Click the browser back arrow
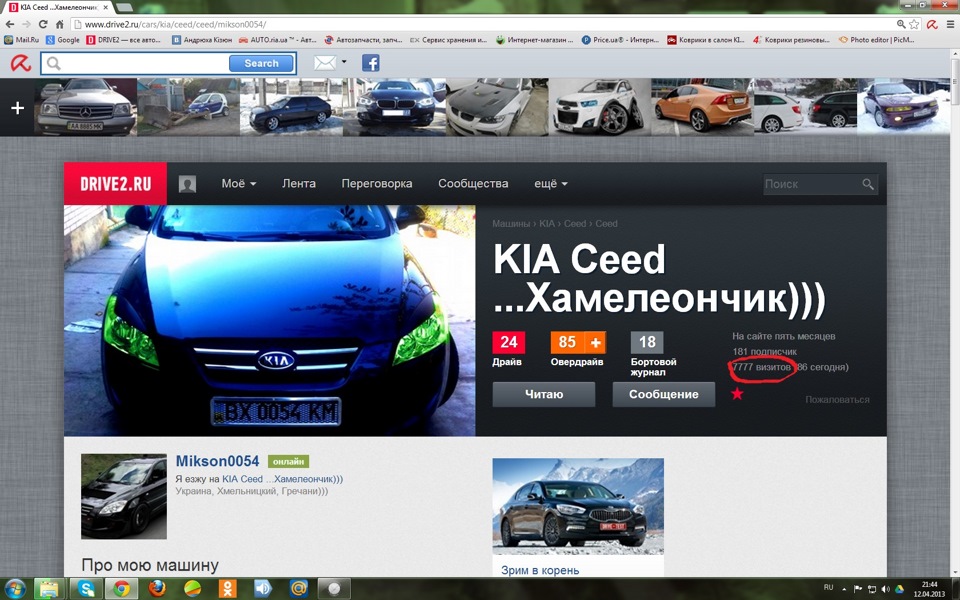 (x=9, y=24)
